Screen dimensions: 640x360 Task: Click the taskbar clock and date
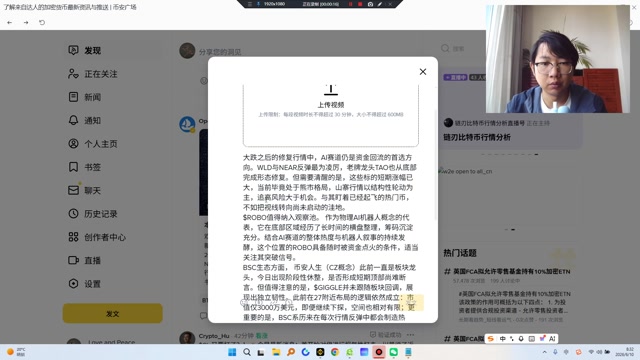tap(624, 352)
